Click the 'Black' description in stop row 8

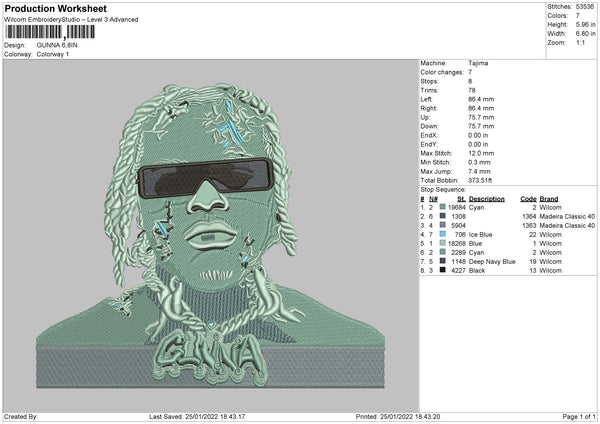click(477, 271)
